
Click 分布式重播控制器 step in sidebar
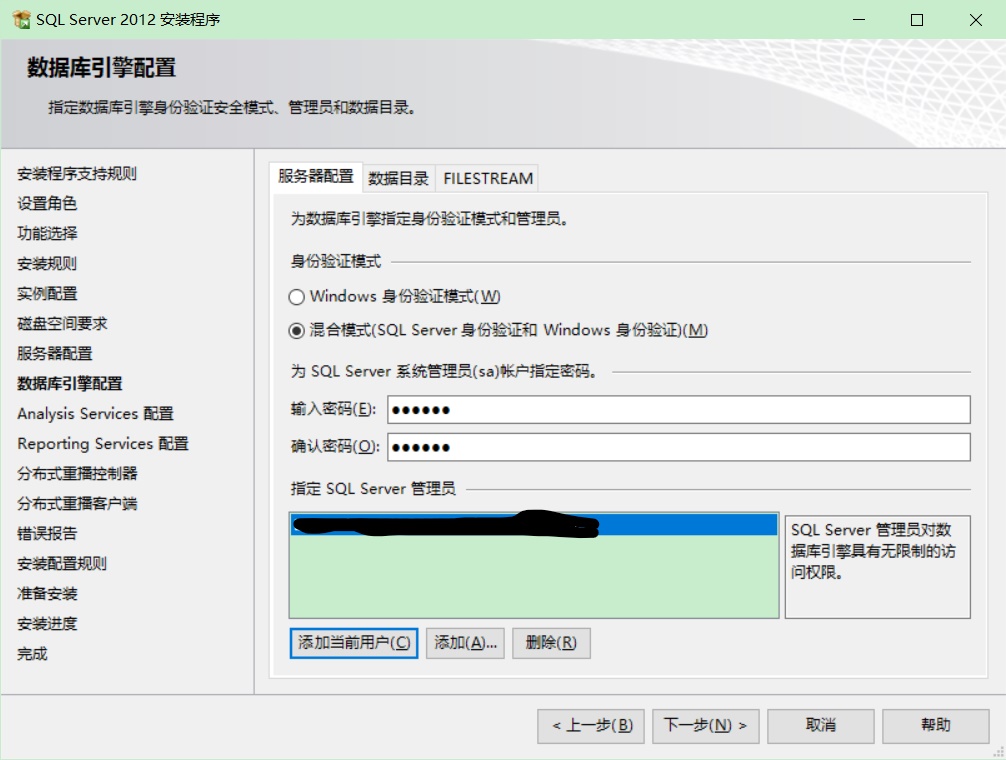coord(77,474)
